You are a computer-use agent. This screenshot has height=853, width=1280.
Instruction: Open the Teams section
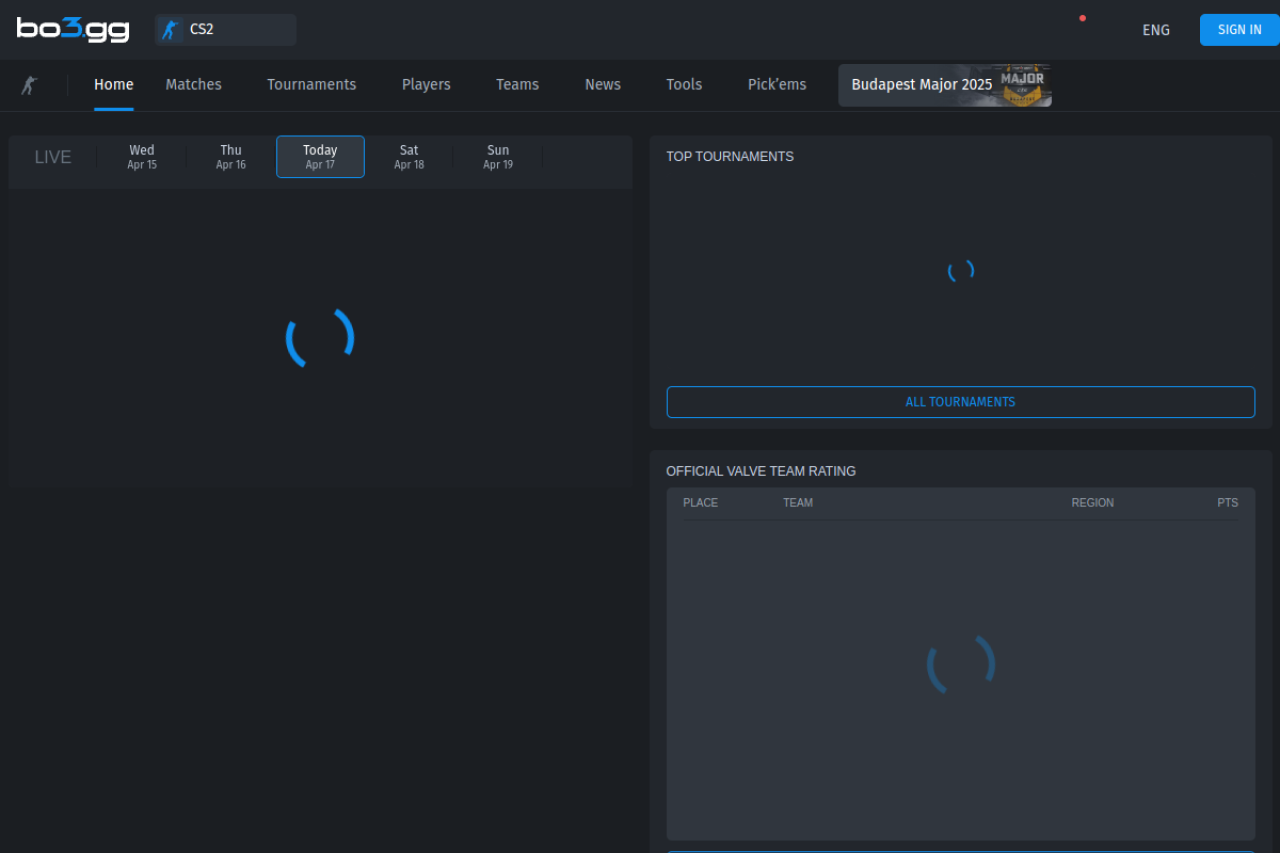pos(517,85)
